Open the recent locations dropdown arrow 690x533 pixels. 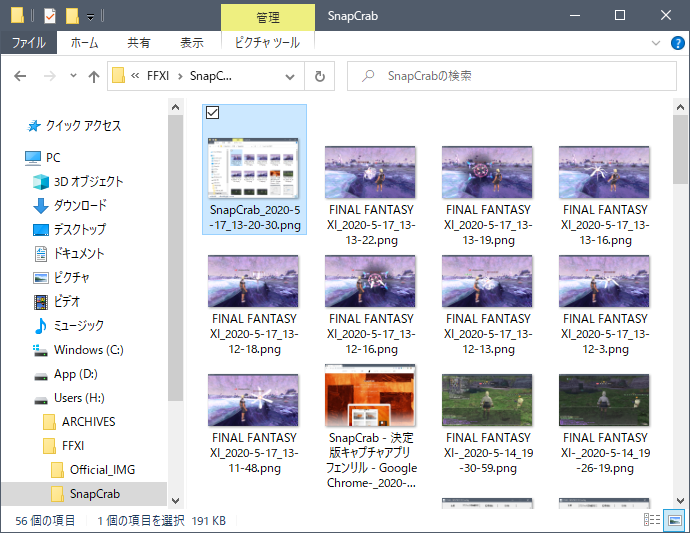coord(73,76)
